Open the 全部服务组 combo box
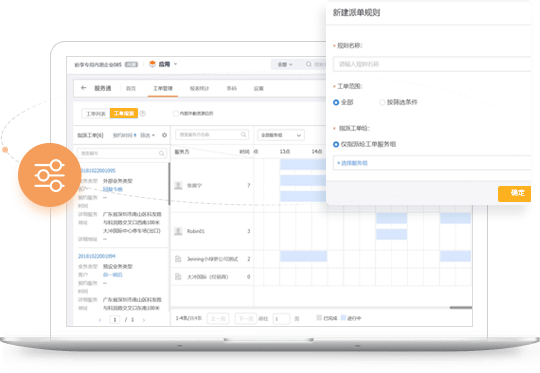 281,135
